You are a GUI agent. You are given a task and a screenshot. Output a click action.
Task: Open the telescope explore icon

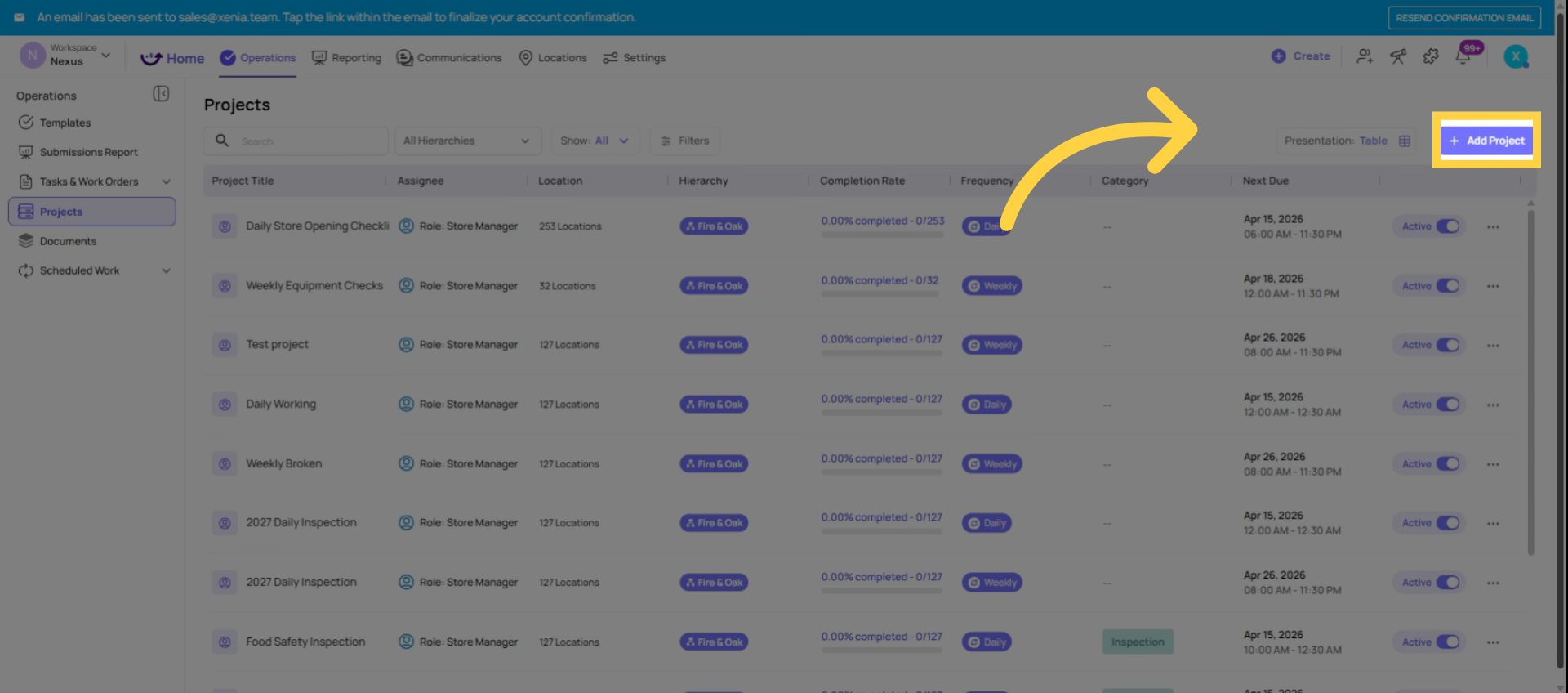1398,56
